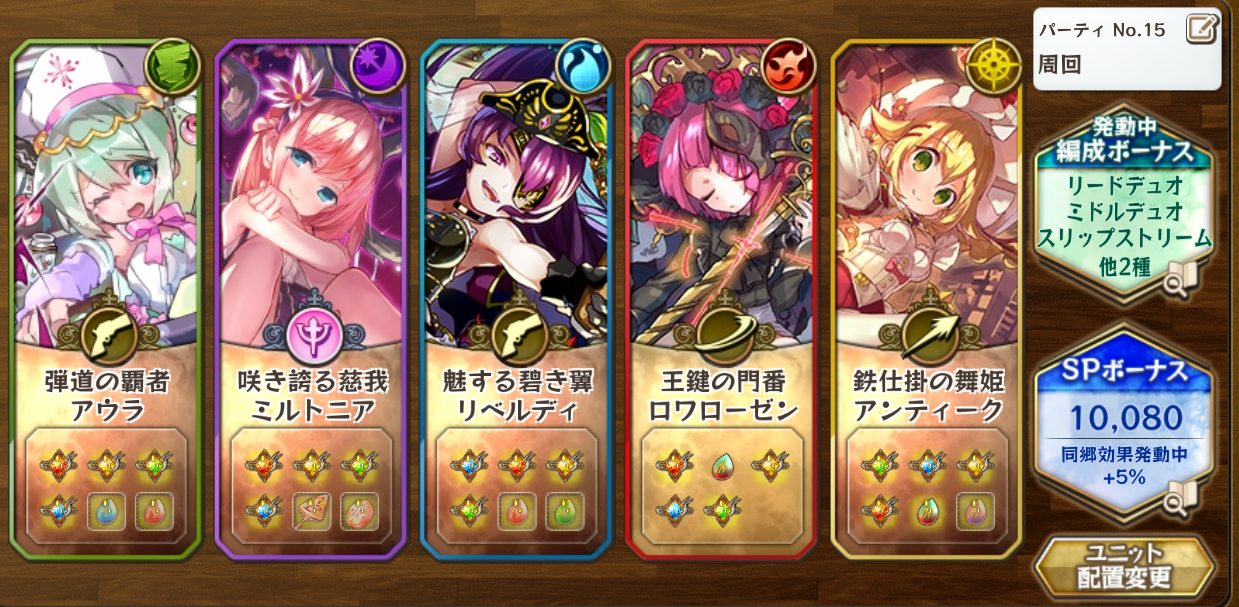
Task: Click the gold light element icon on アンティーク
Action: pyautogui.click(x=994, y=66)
